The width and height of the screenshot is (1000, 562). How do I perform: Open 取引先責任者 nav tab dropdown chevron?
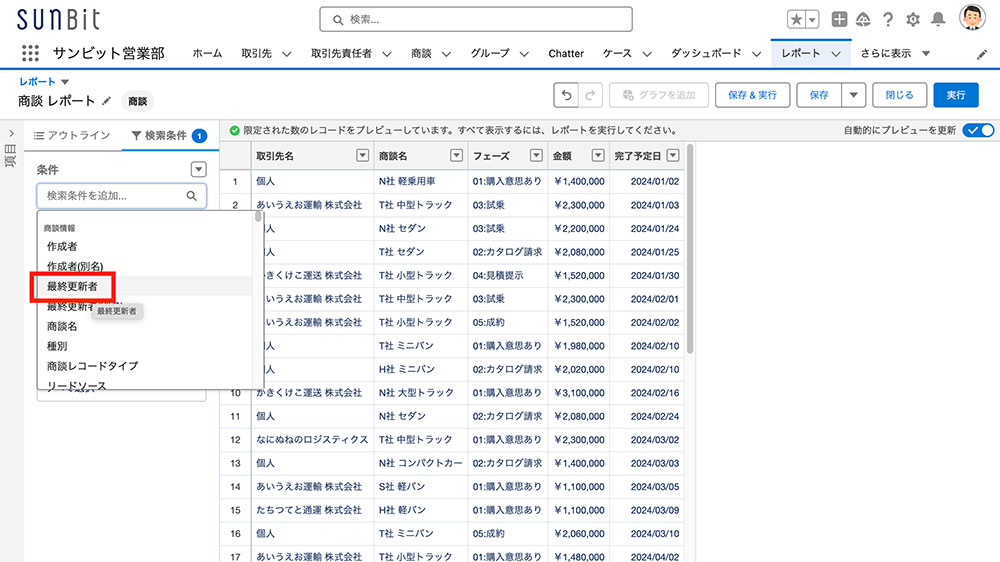coord(386,54)
